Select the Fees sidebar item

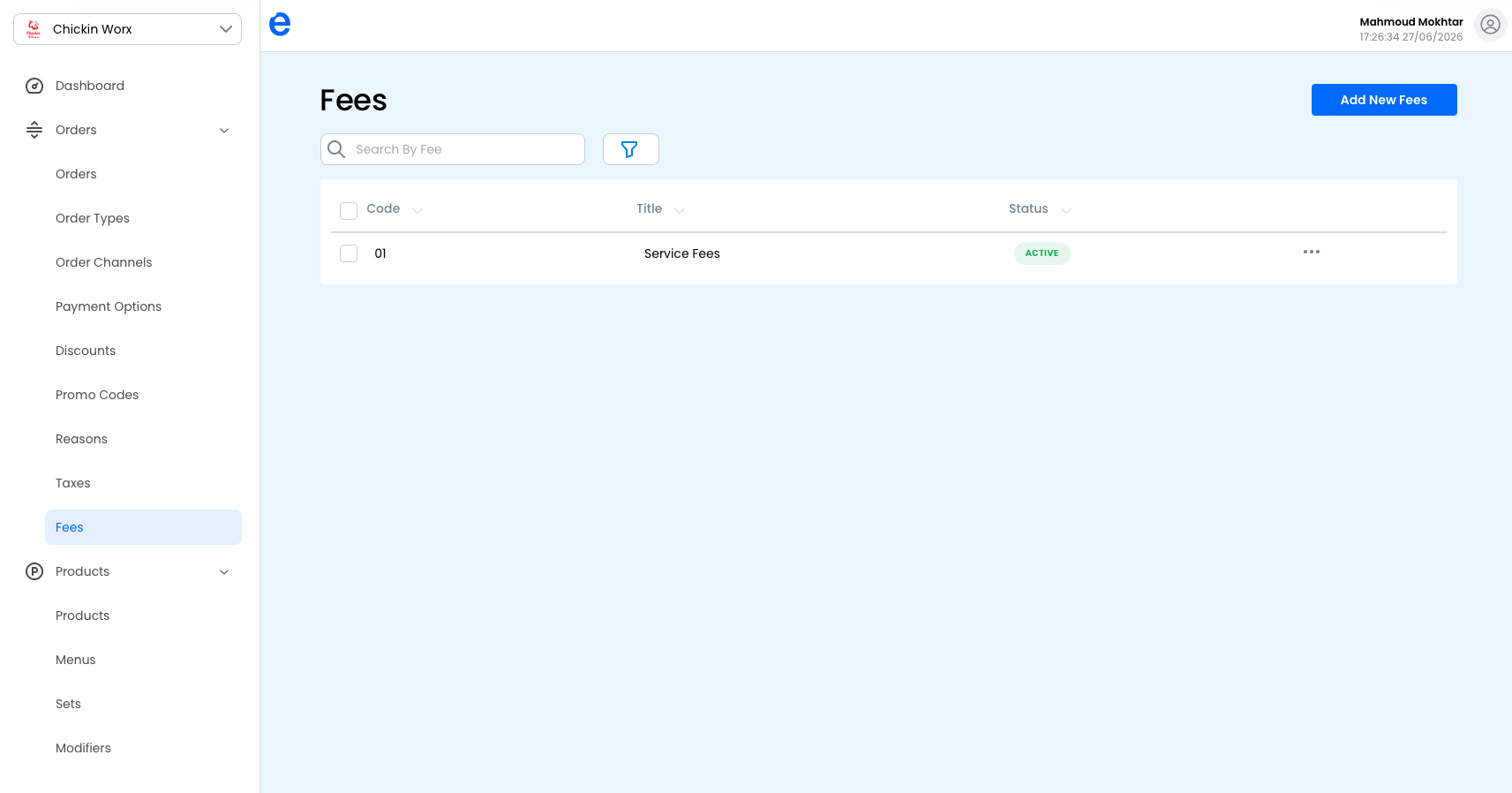(143, 527)
